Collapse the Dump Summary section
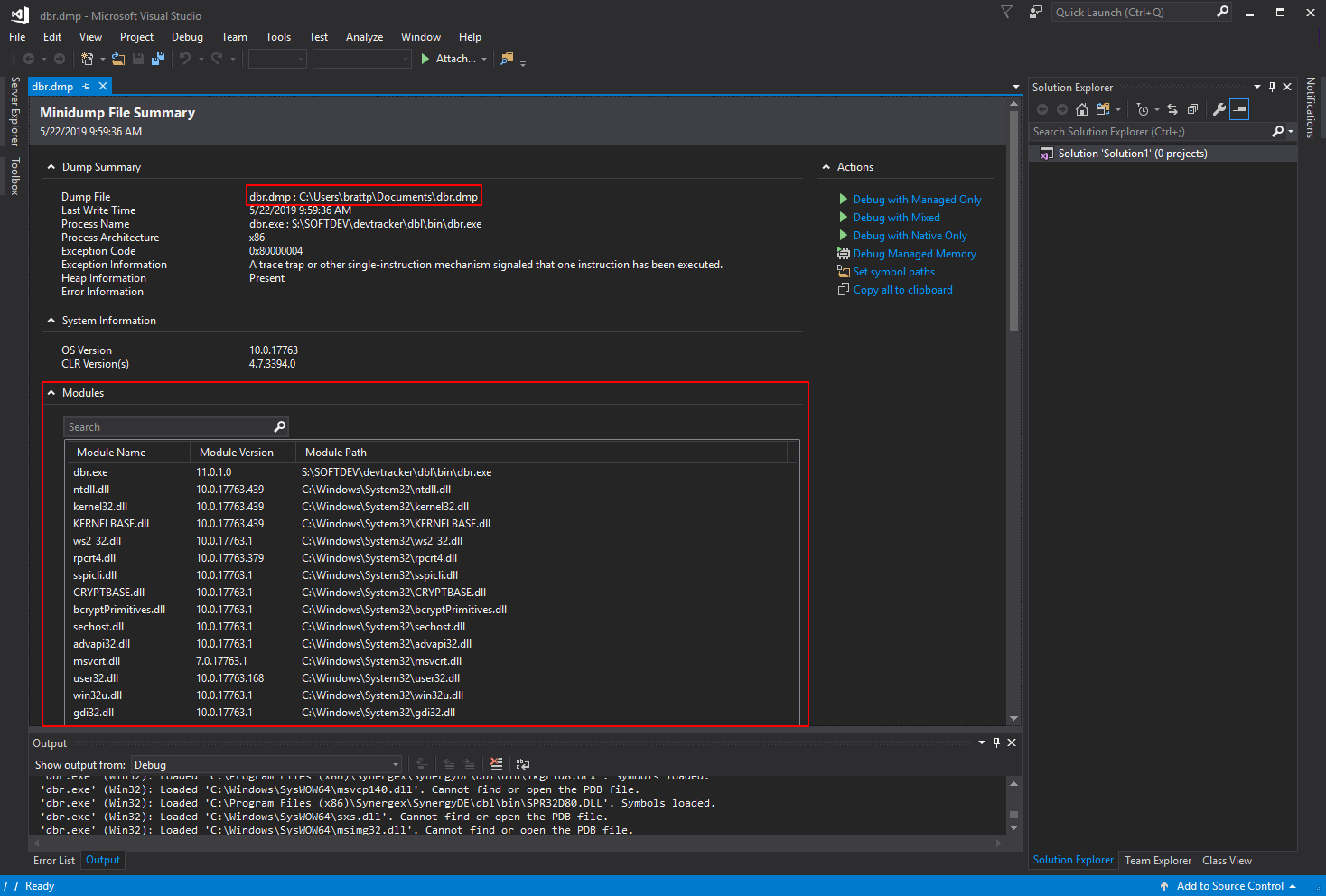The height and width of the screenshot is (896, 1326). 51,167
